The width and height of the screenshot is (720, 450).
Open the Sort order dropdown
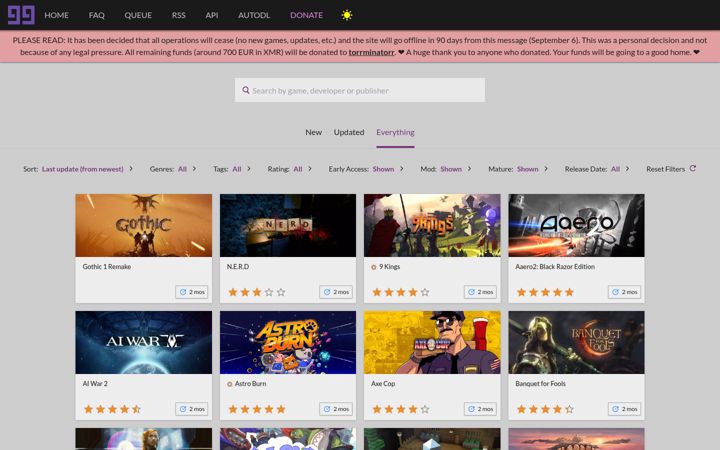78,169
